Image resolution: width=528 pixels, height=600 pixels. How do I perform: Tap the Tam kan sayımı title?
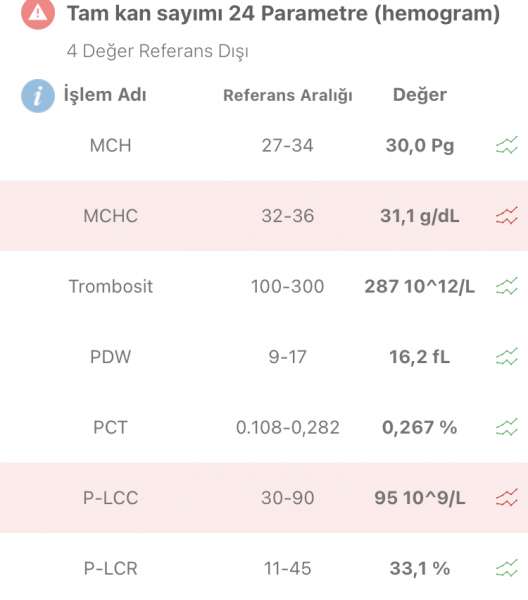point(284,14)
